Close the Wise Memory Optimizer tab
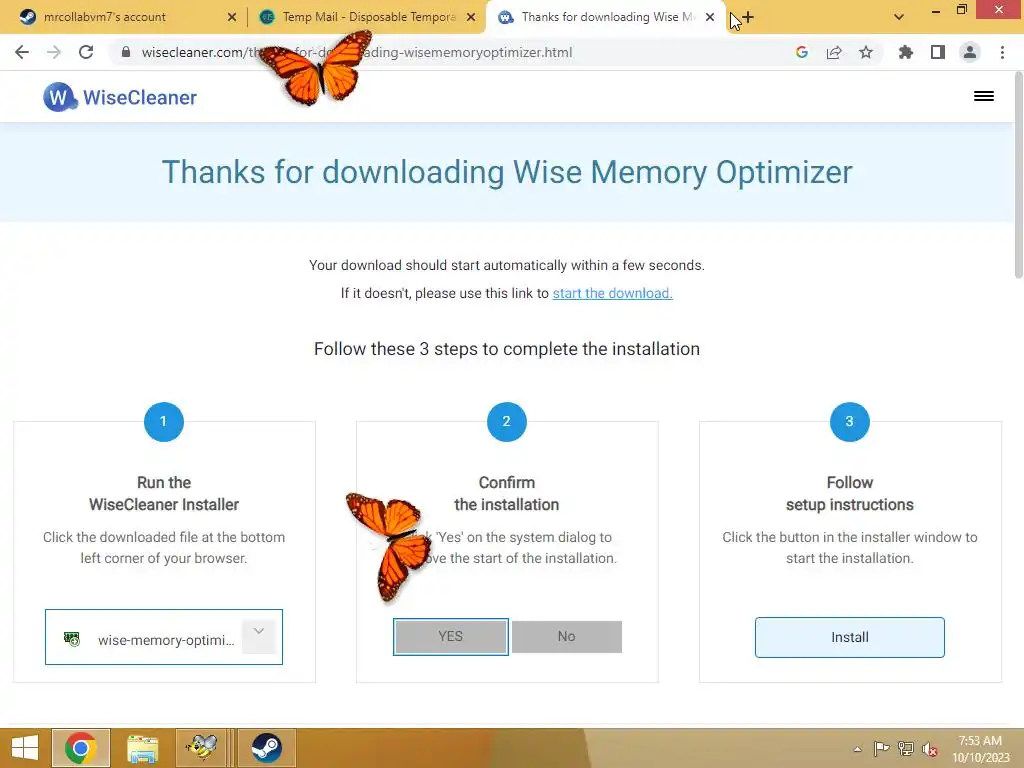The width and height of the screenshot is (1024, 768). 710,18
